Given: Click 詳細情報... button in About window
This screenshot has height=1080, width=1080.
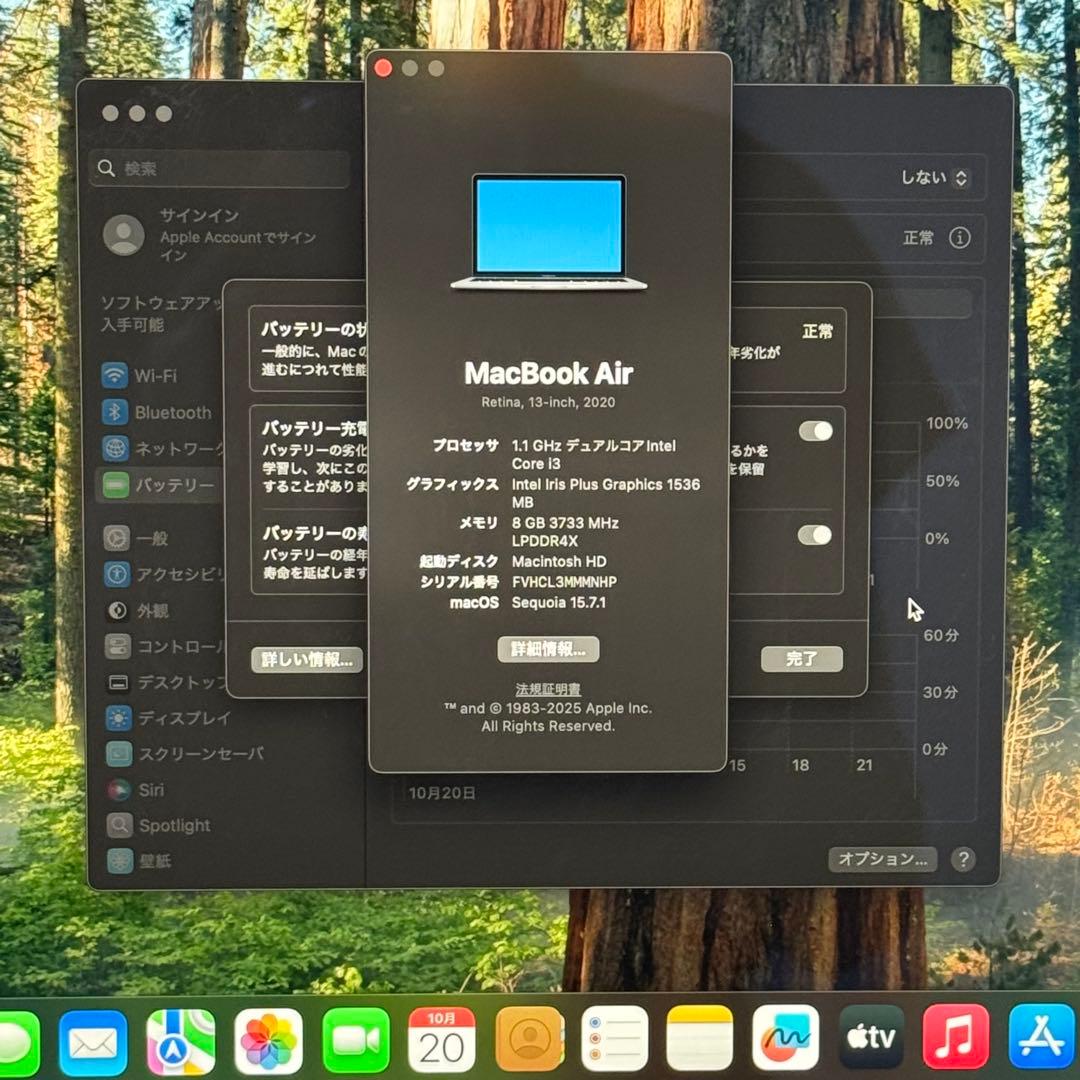Looking at the screenshot, I should point(548,649).
